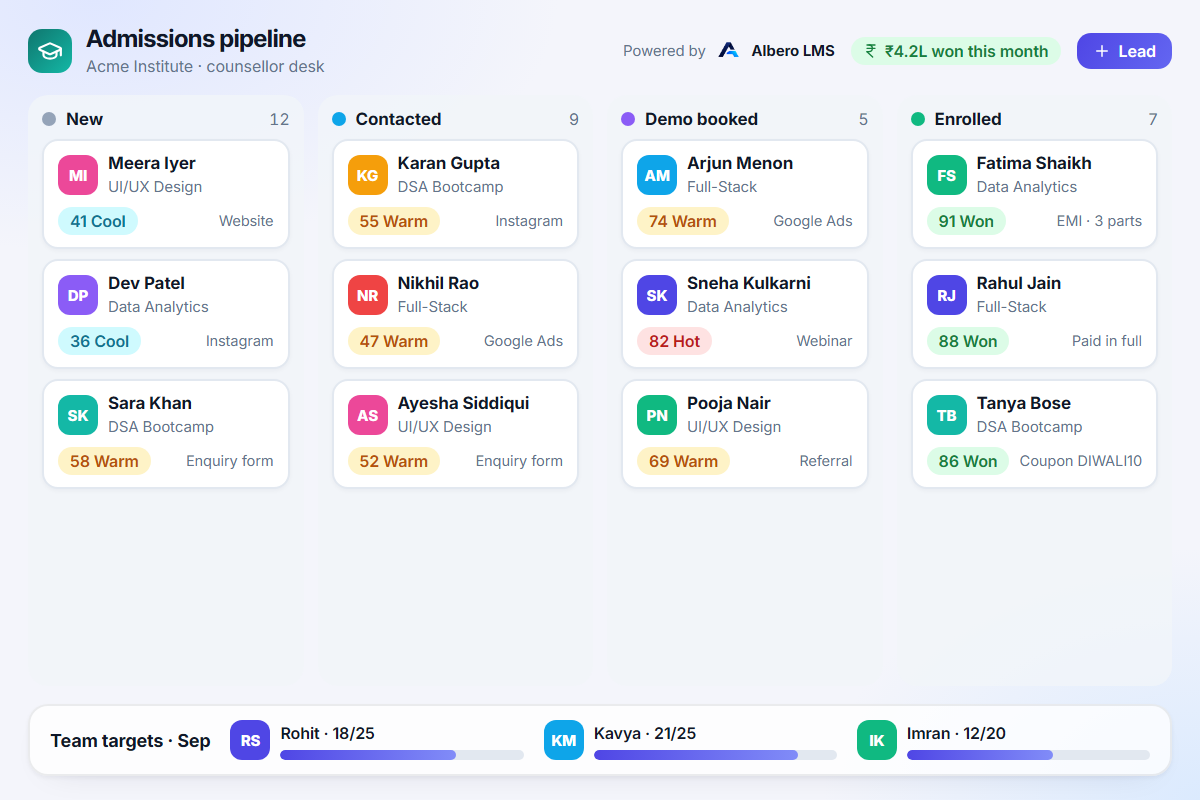Open Dev Patel's DP avatar
The width and height of the screenshot is (1200, 800).
tap(78, 295)
